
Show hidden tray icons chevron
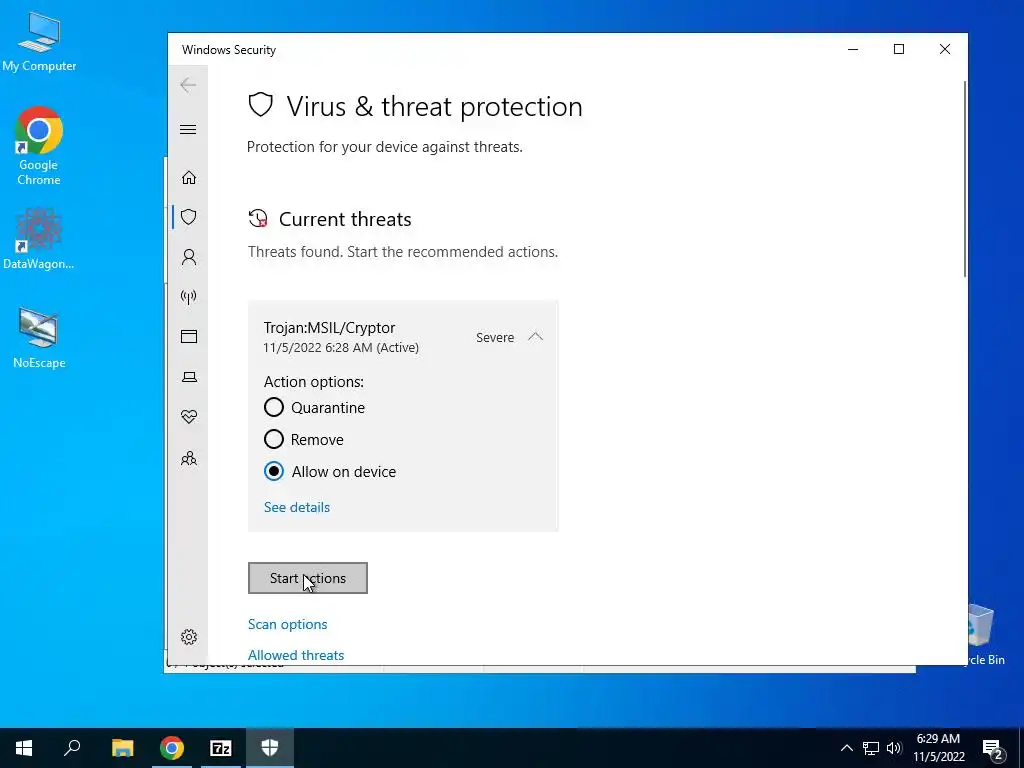point(846,748)
